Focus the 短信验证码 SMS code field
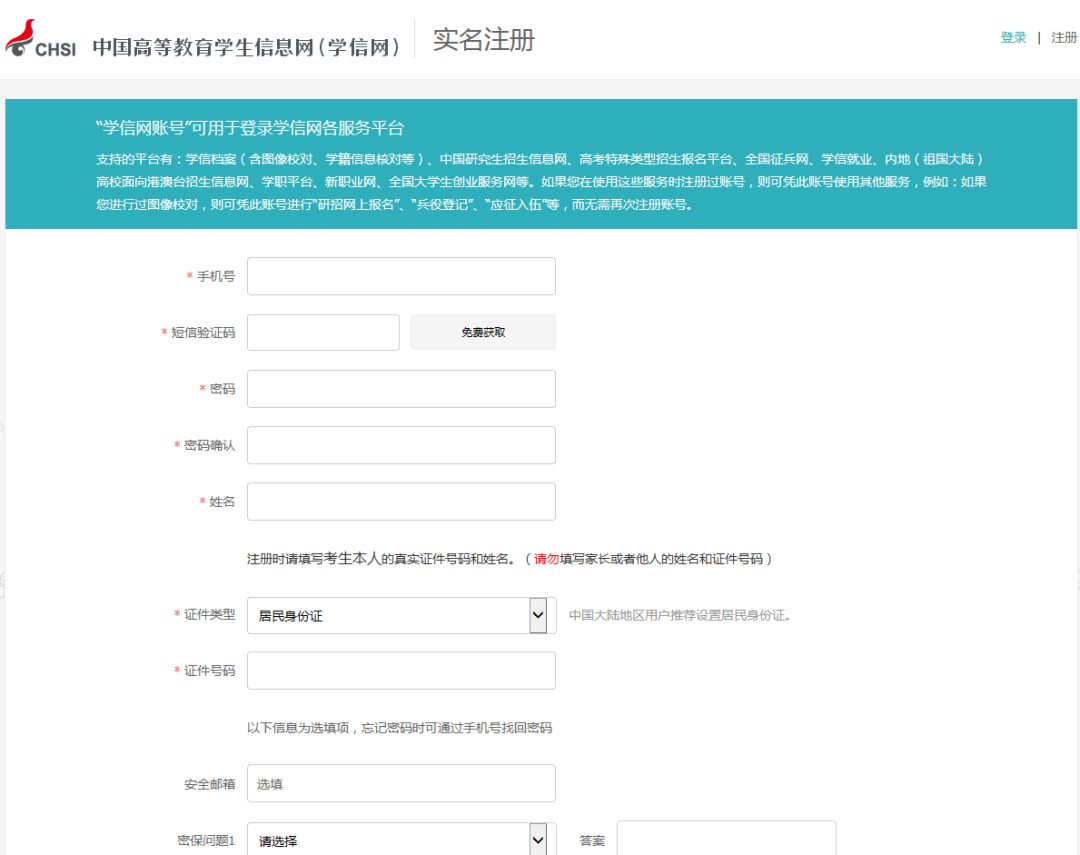Image resolution: width=1080 pixels, height=855 pixels. 323,332
